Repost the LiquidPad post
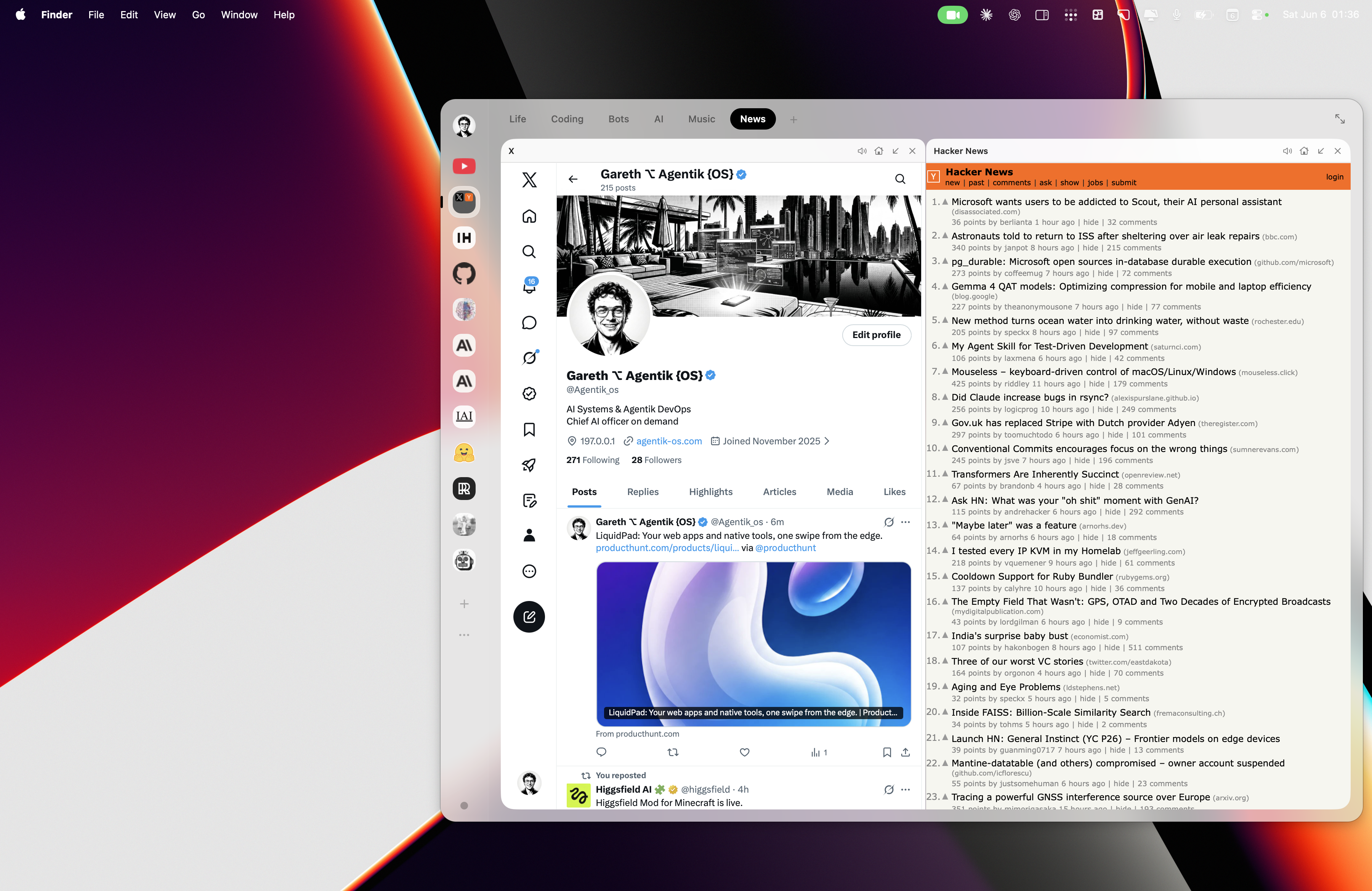 [x=673, y=752]
